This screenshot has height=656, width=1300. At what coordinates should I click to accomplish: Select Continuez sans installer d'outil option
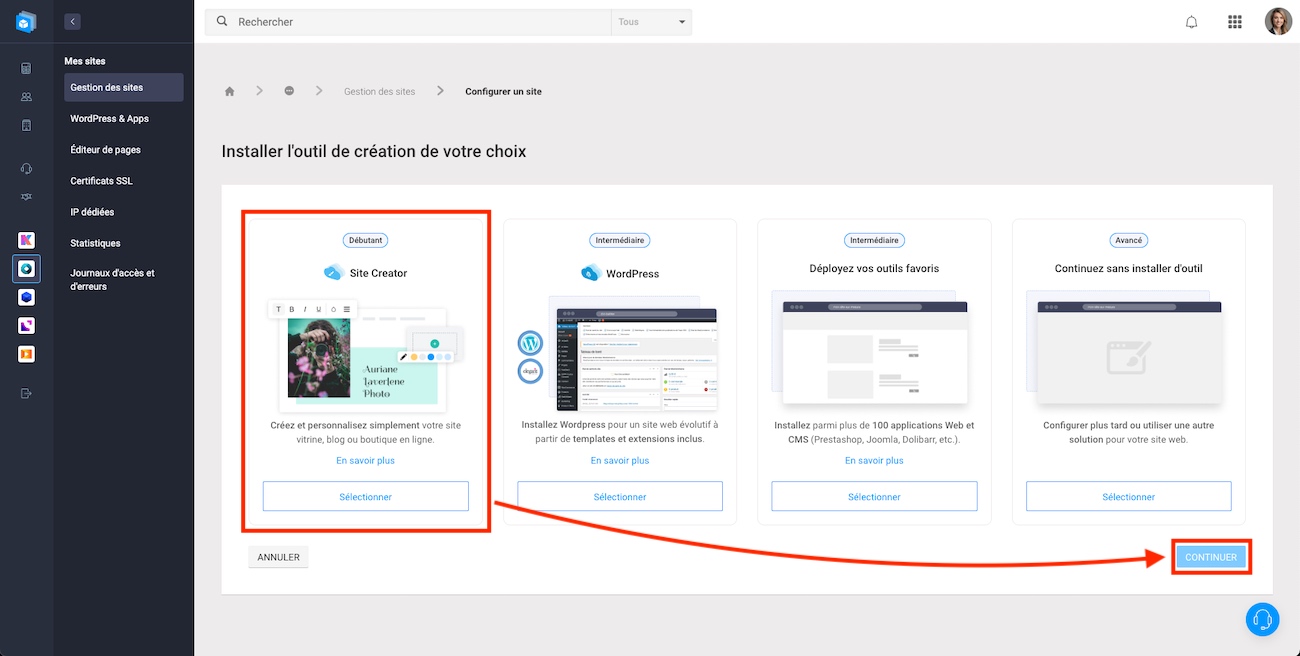pos(1128,497)
